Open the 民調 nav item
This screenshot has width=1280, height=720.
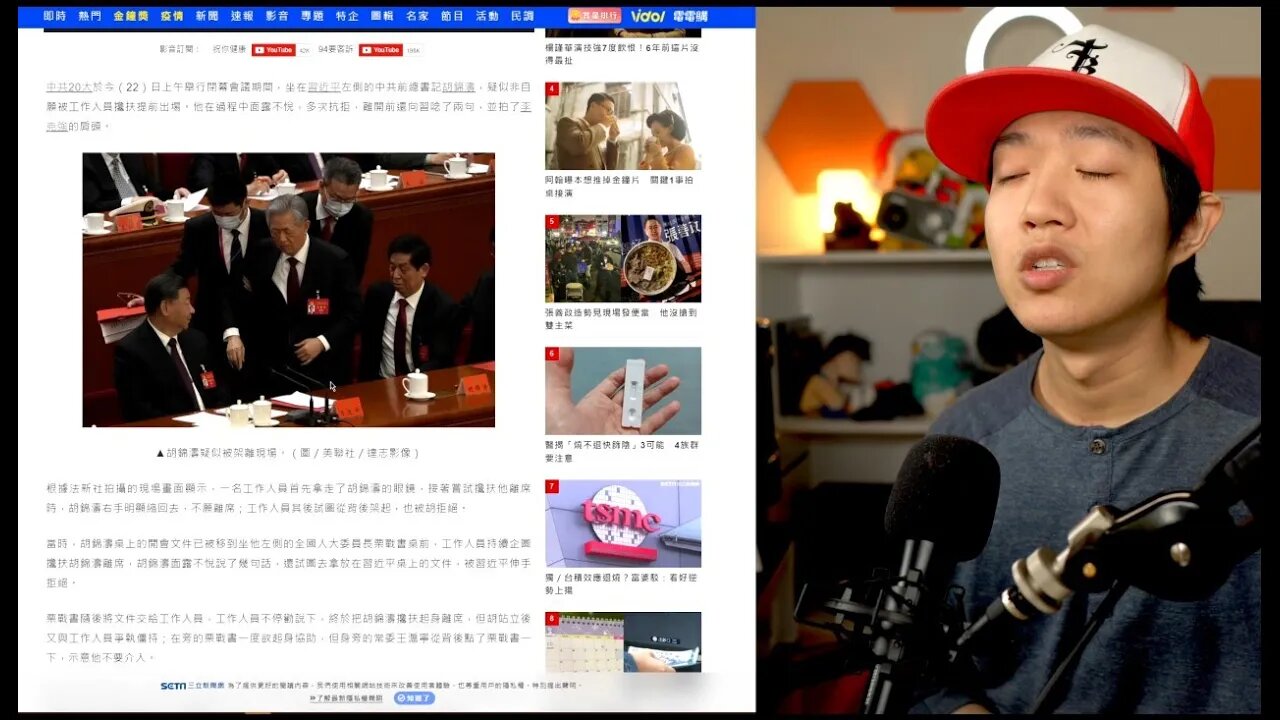coord(522,16)
